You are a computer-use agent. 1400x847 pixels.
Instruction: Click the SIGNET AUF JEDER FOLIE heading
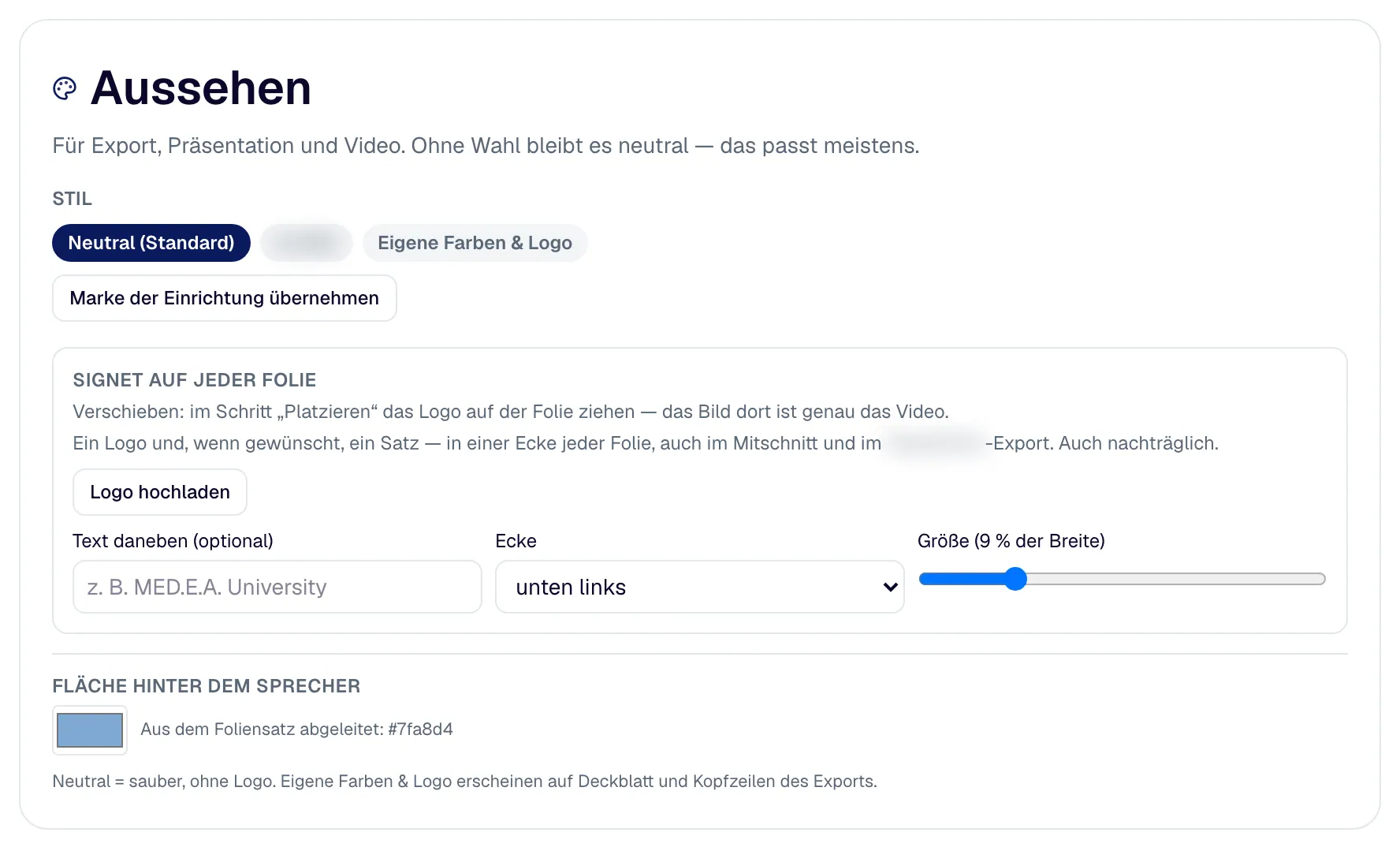coord(195,380)
